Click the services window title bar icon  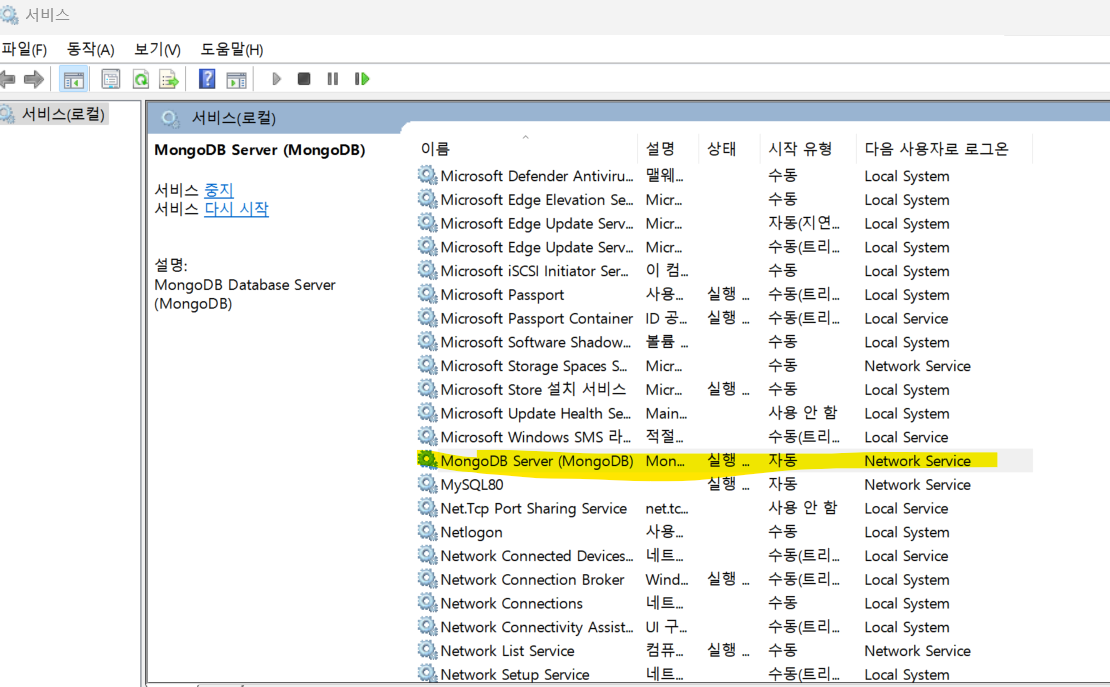pos(9,13)
